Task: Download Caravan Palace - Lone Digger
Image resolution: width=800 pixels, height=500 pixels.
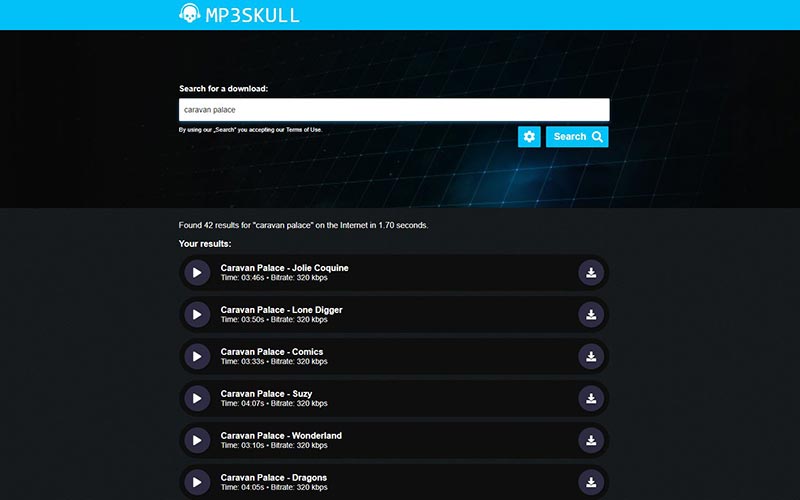Action: [591, 314]
